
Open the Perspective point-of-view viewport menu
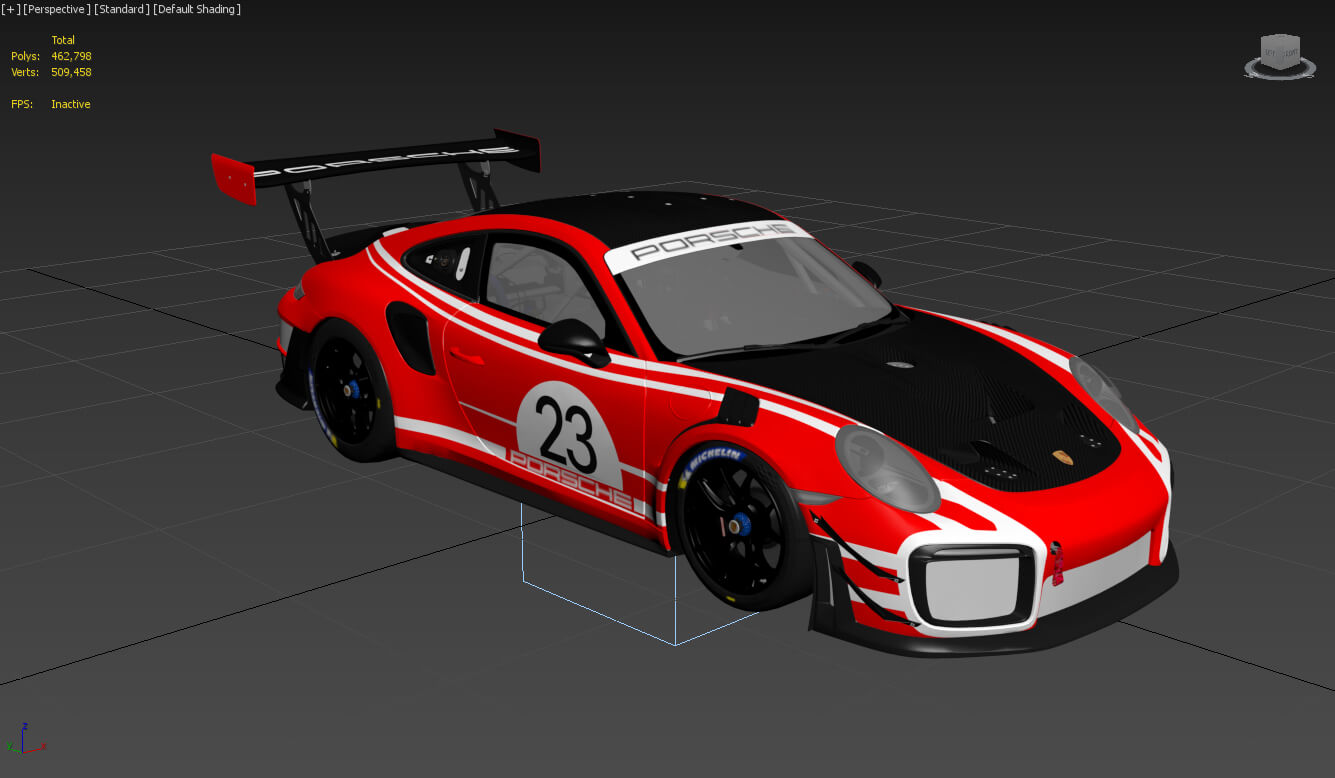tap(57, 9)
